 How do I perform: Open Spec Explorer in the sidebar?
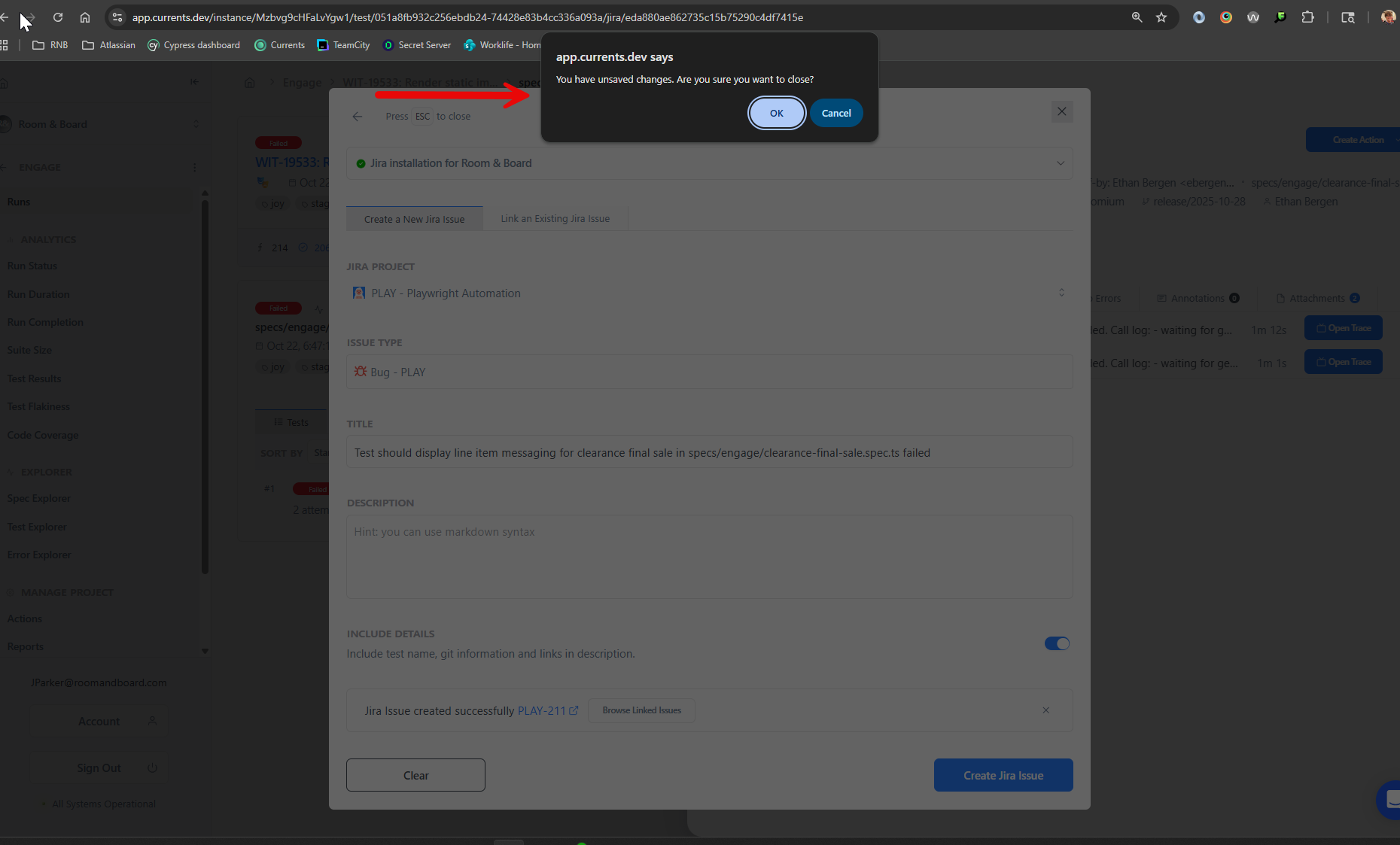(x=38, y=498)
